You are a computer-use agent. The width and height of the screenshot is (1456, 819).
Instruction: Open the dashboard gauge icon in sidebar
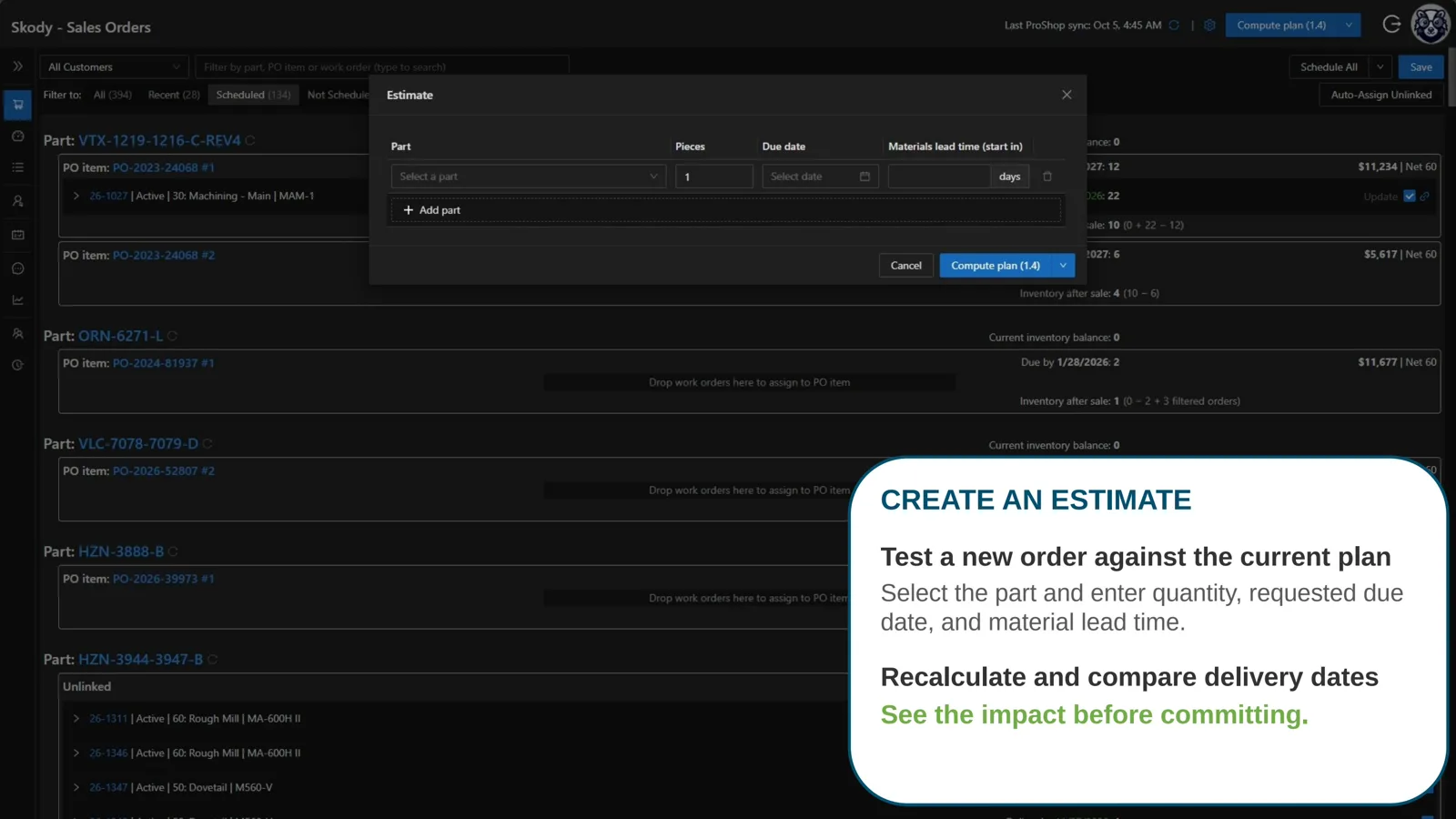(x=17, y=136)
